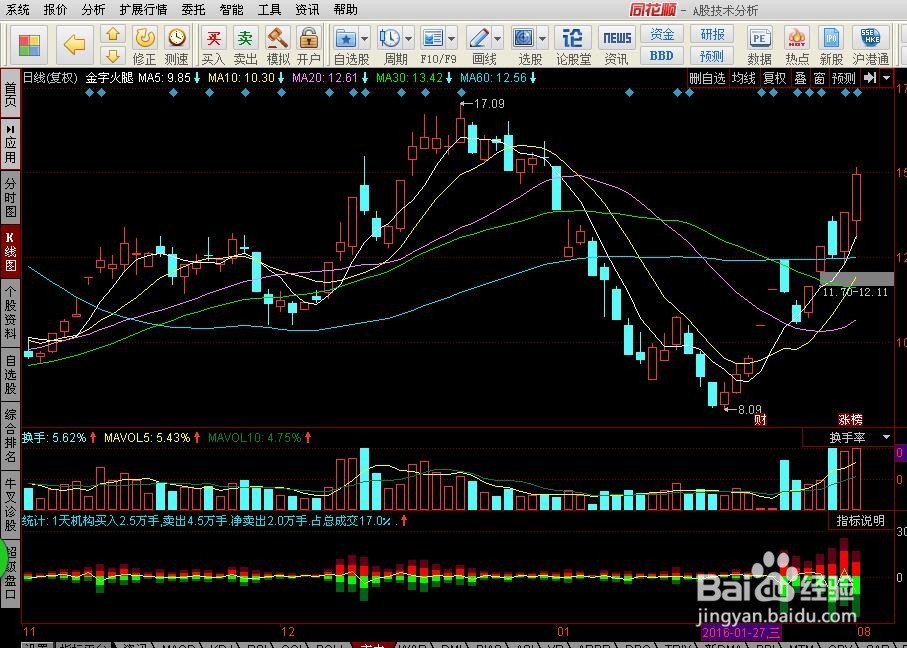Toggle the 窗 window option
Screen dimensions: 907x648
tap(819, 78)
